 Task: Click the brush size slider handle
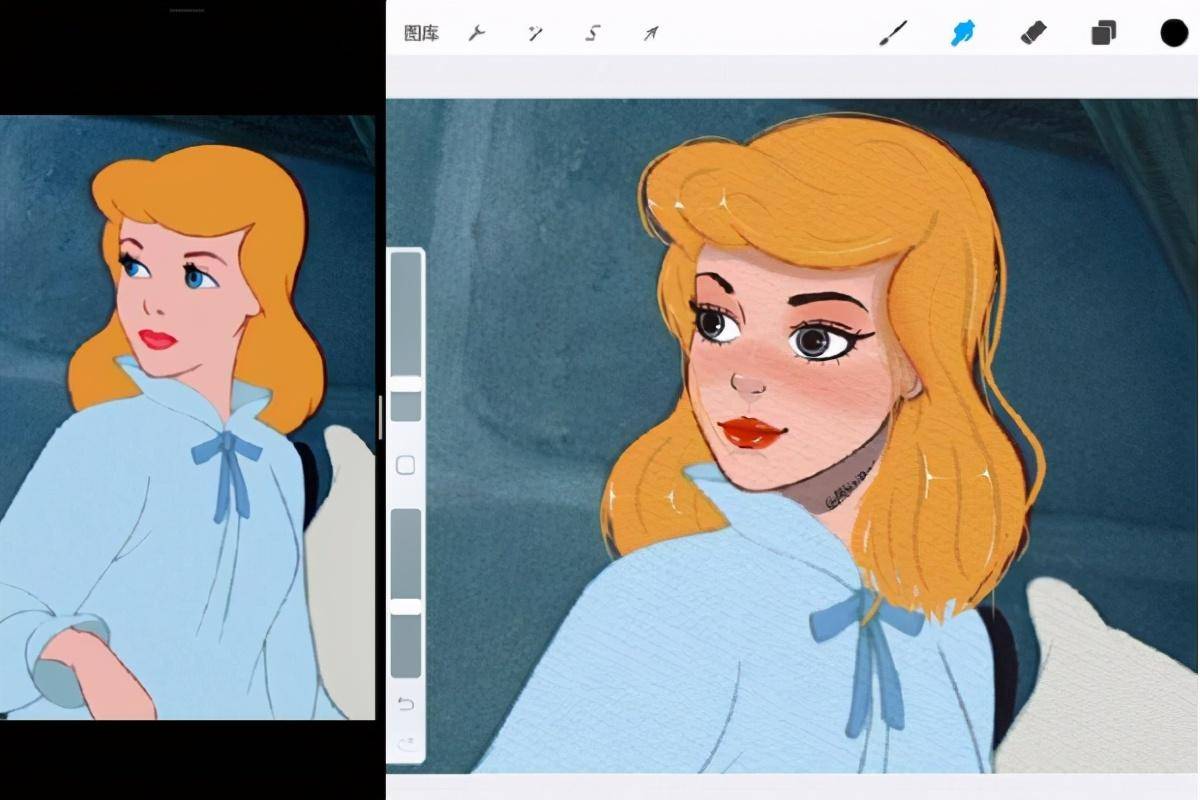(x=405, y=384)
